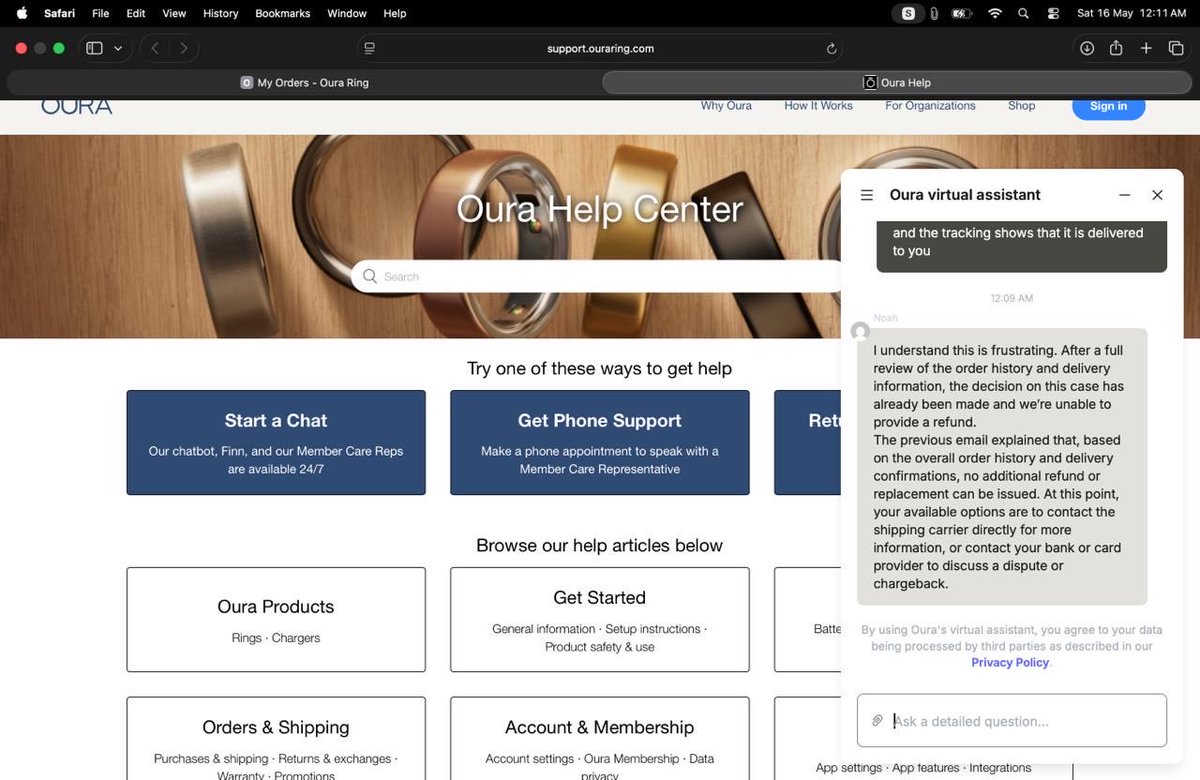Click the Ask a detailed question field

(x=1012, y=721)
